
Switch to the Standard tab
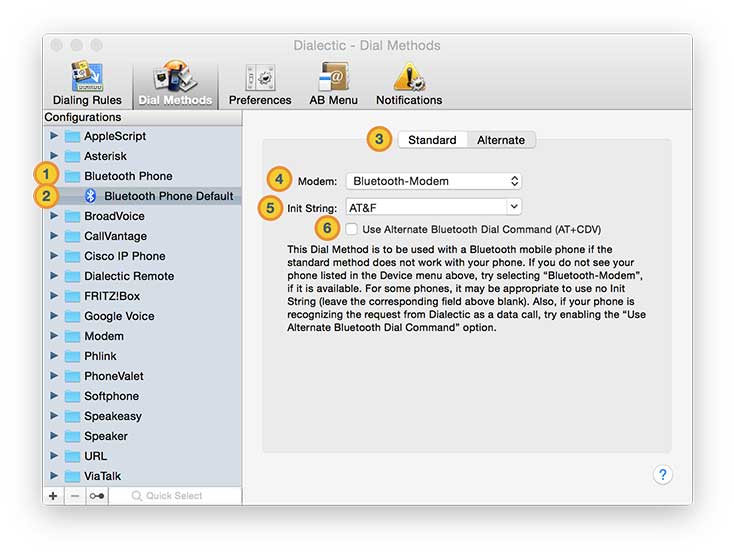pyautogui.click(x=432, y=140)
